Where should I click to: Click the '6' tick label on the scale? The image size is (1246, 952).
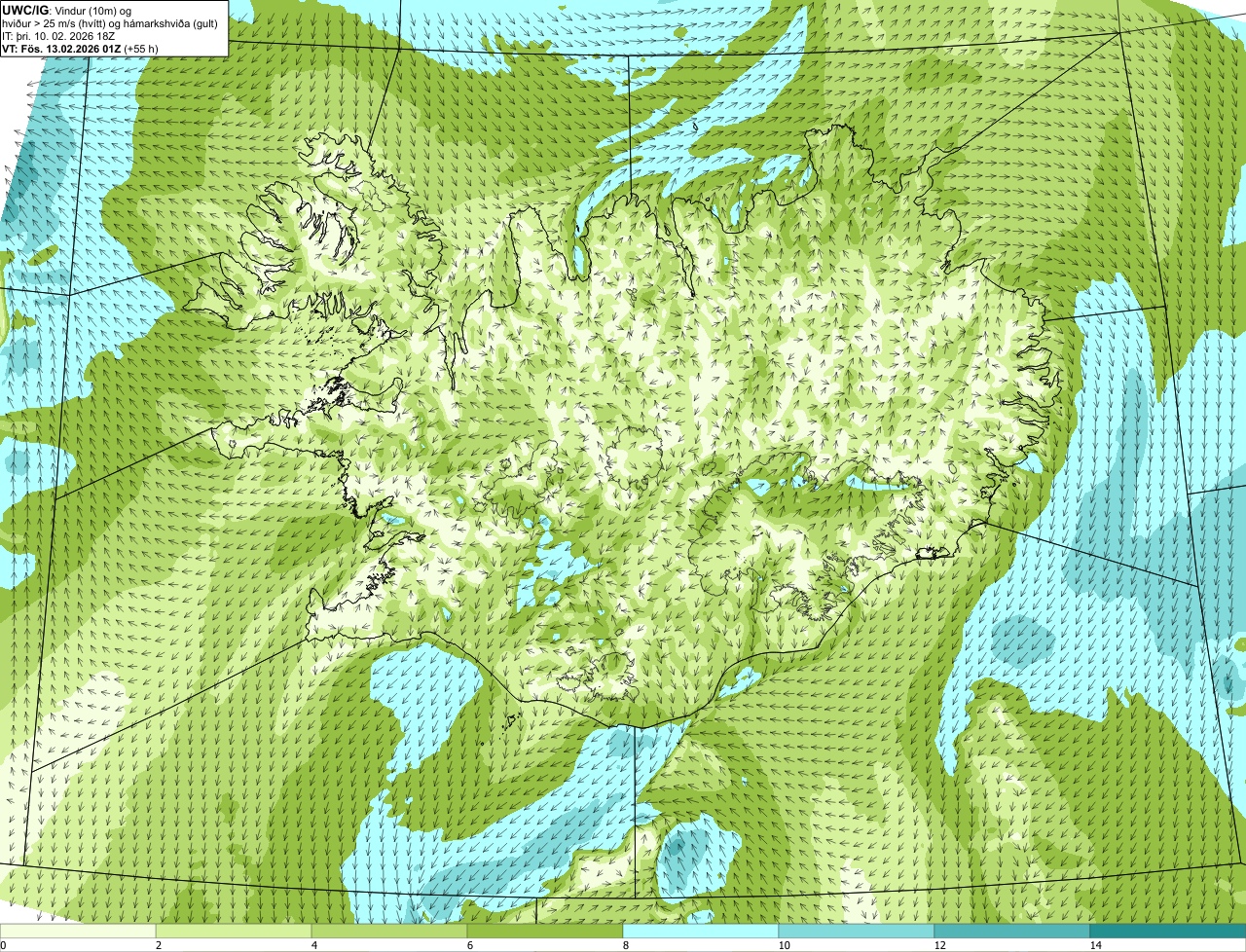(469, 945)
